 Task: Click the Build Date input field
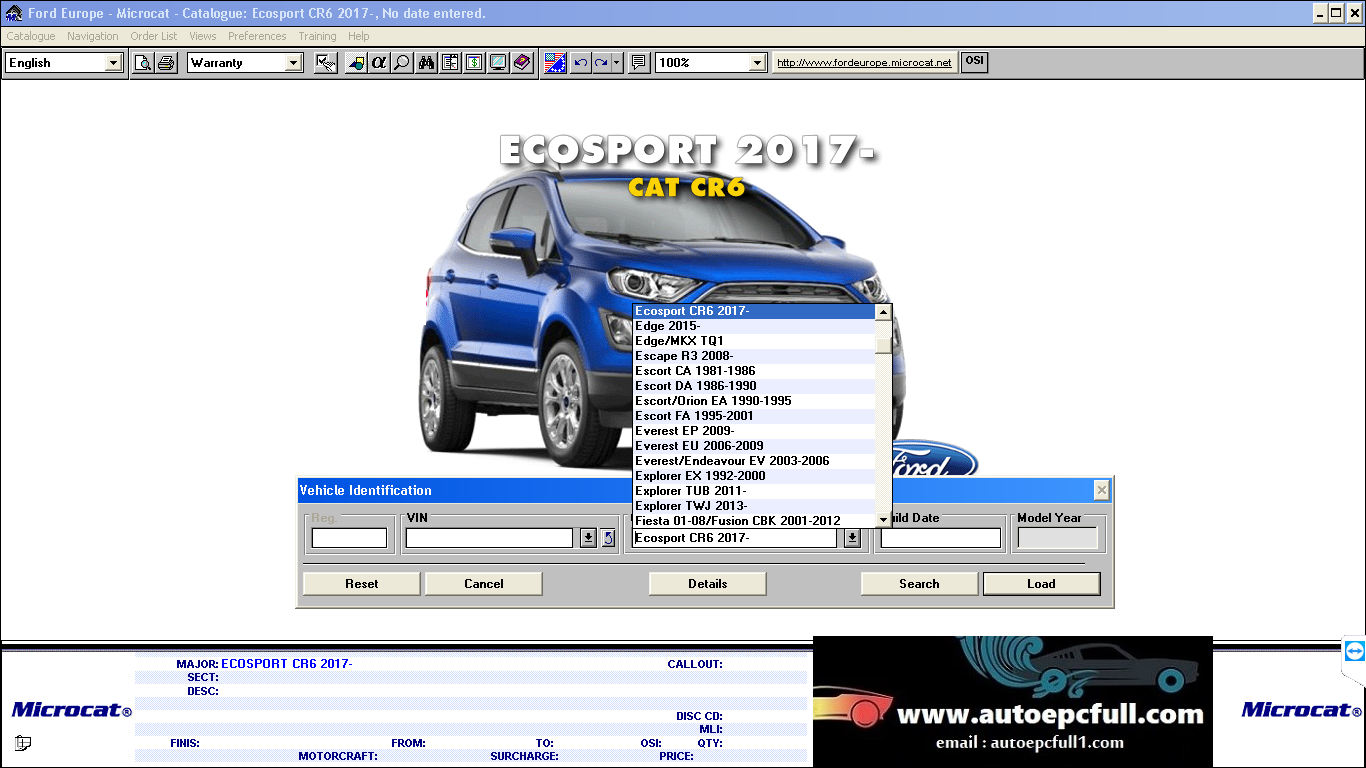(940, 538)
